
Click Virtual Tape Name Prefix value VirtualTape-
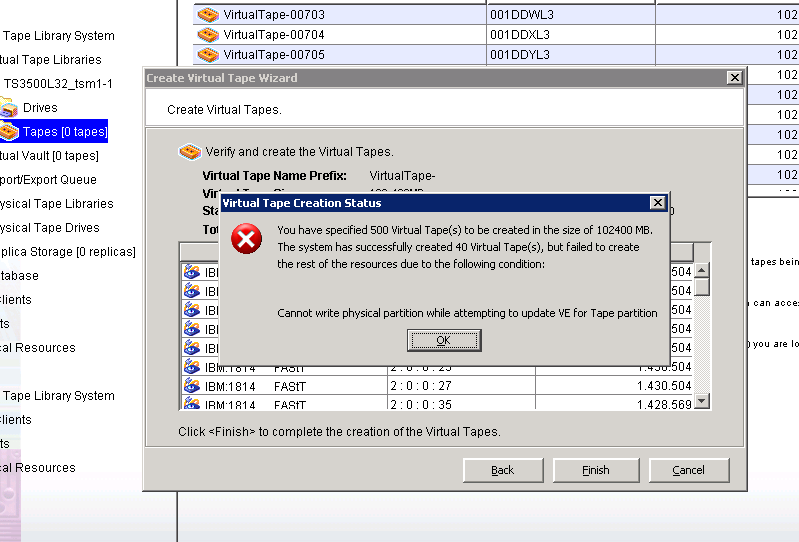(x=402, y=176)
